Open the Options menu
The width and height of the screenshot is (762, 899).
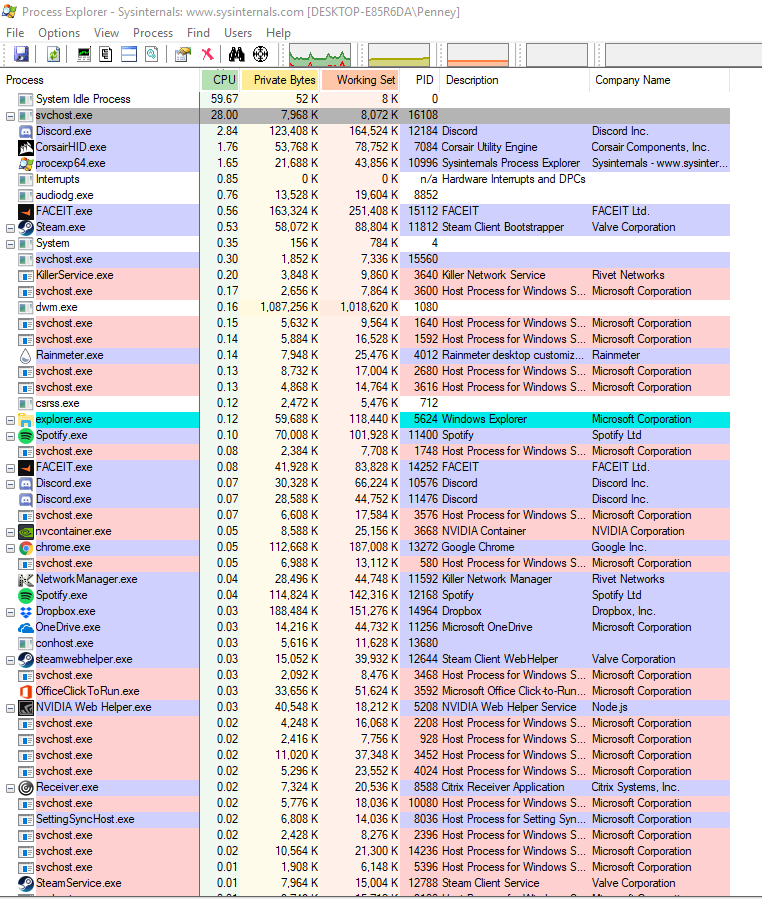[x=59, y=33]
